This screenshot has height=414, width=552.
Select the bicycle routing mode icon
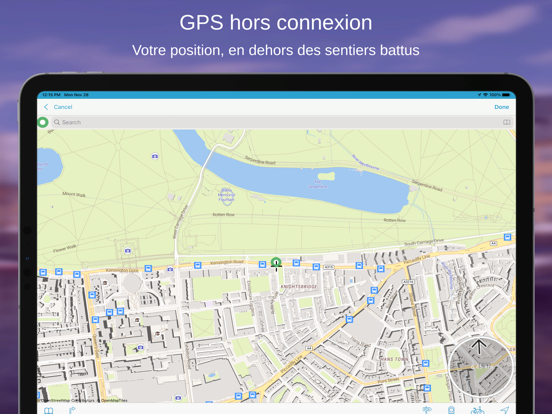pos(477,410)
